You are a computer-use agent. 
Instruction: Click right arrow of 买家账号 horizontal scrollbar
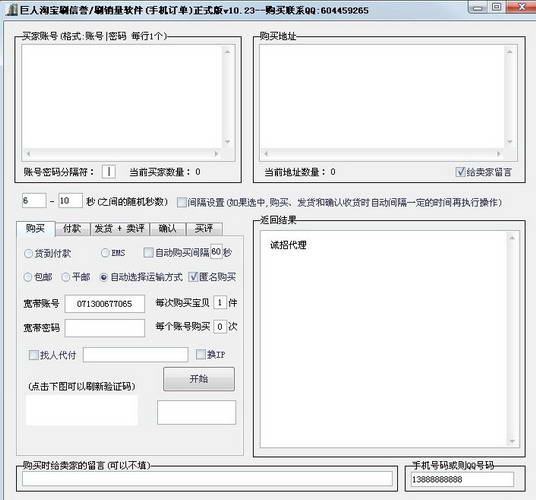click(x=216, y=154)
